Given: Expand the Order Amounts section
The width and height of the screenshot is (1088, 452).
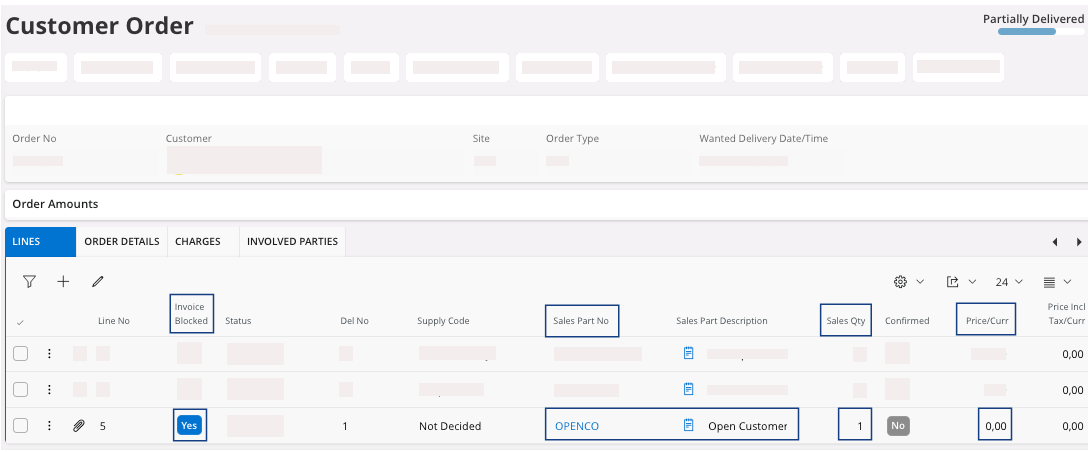Looking at the screenshot, I should [56, 204].
